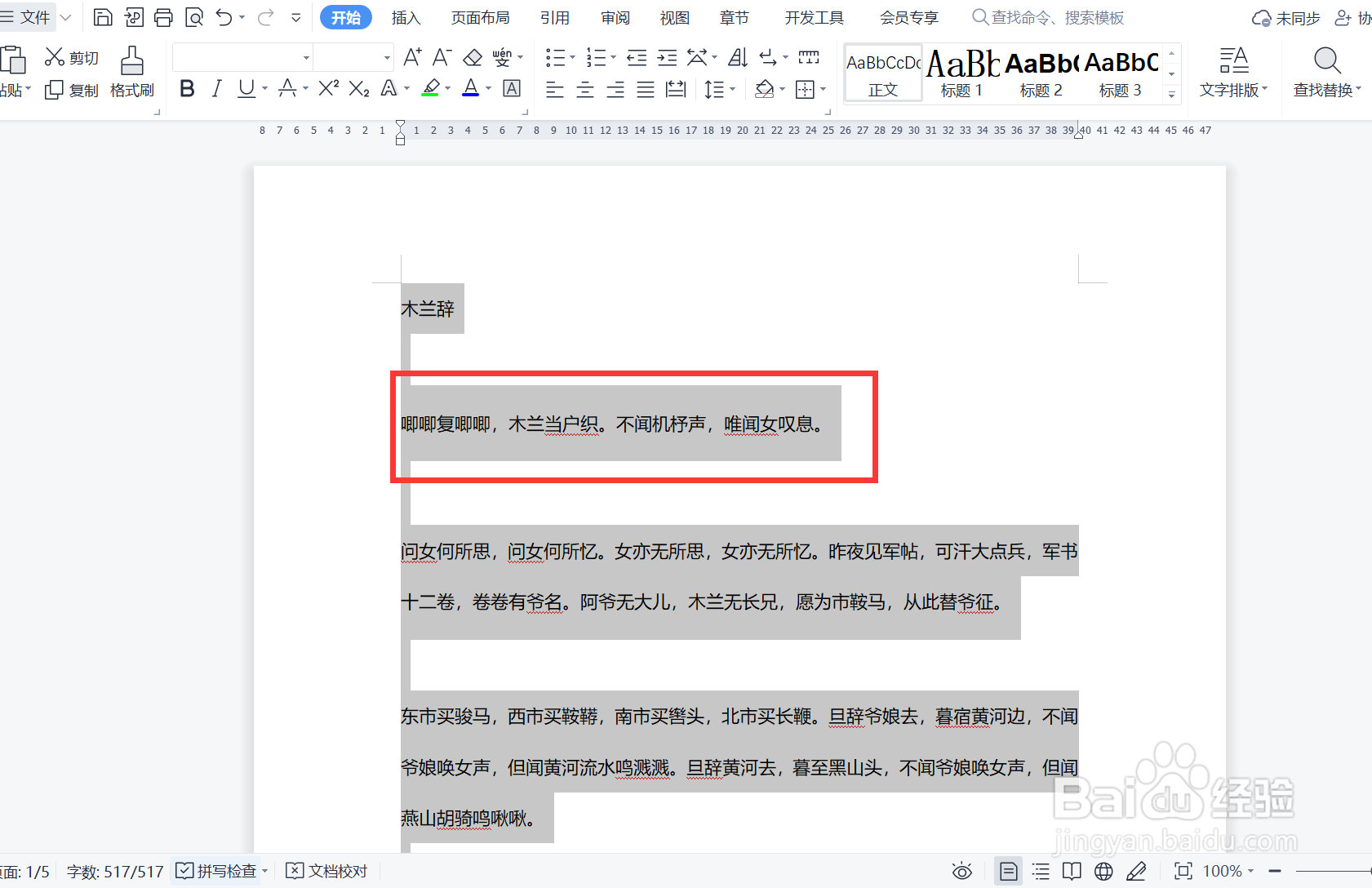The width and height of the screenshot is (1372, 888).
Task: Open Find and Replace (查找替换)
Action: pos(1327,73)
